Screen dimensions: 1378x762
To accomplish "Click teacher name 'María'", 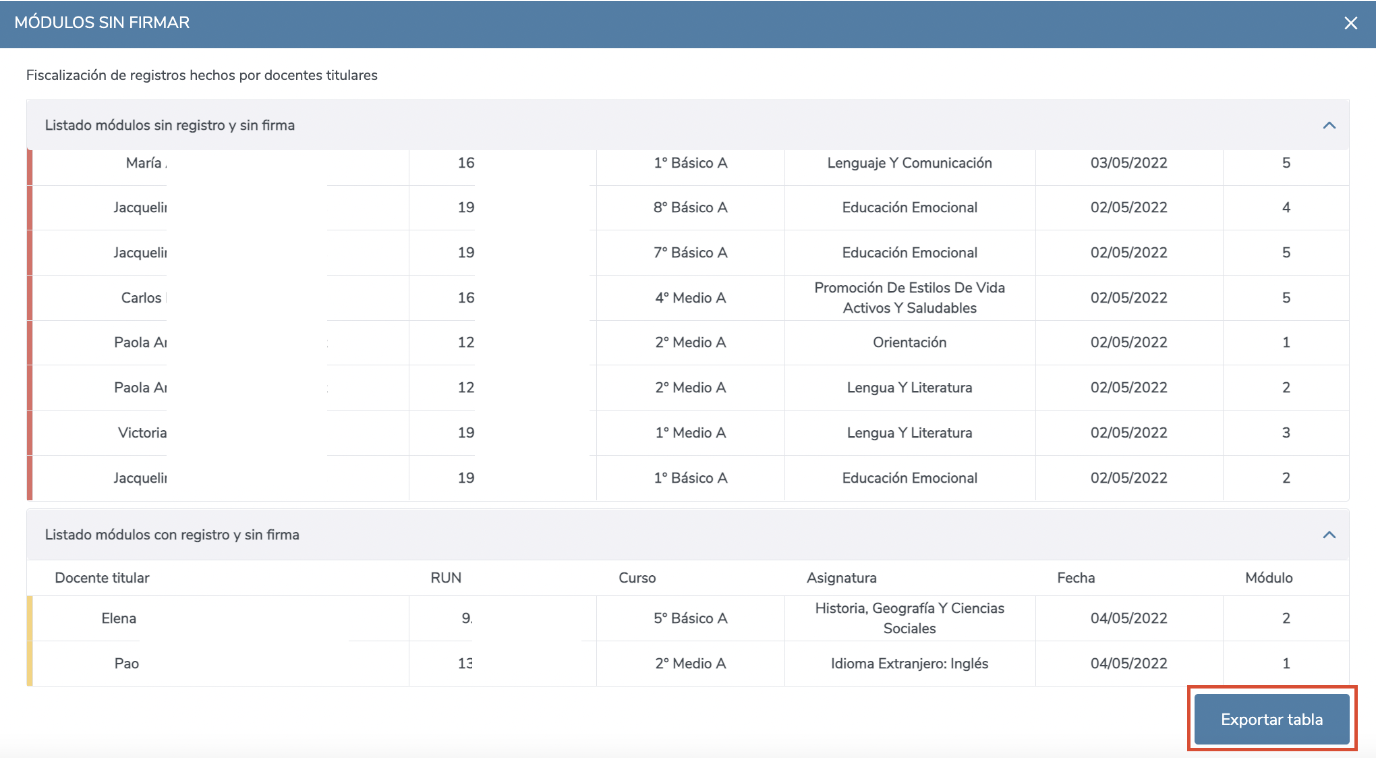I will tap(146, 163).
